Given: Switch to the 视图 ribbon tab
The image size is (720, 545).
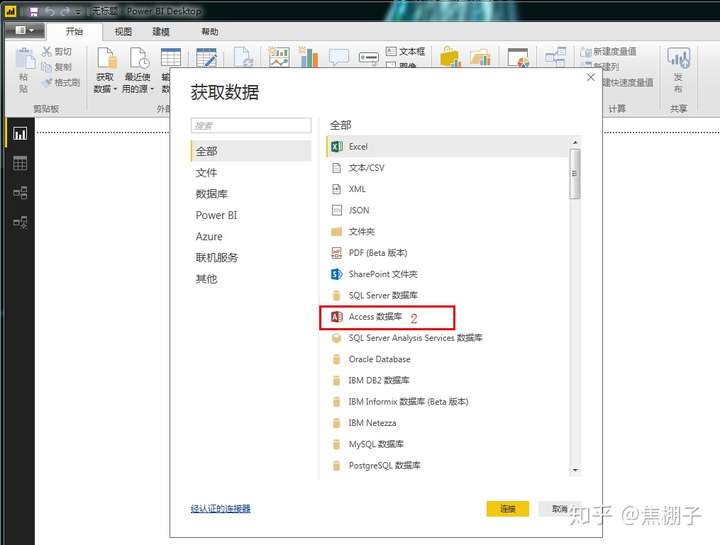Looking at the screenshot, I should (x=123, y=31).
